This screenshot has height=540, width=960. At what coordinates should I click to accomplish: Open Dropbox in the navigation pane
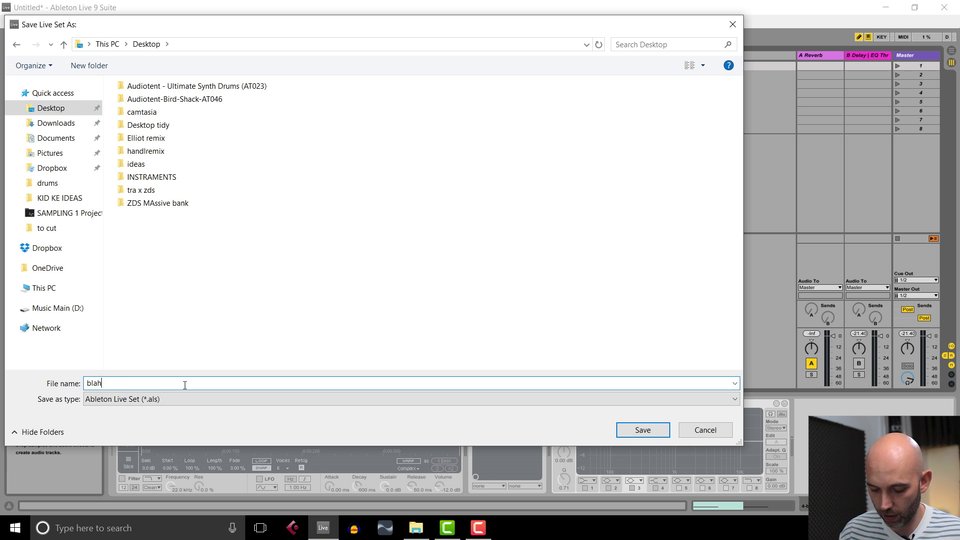point(47,248)
